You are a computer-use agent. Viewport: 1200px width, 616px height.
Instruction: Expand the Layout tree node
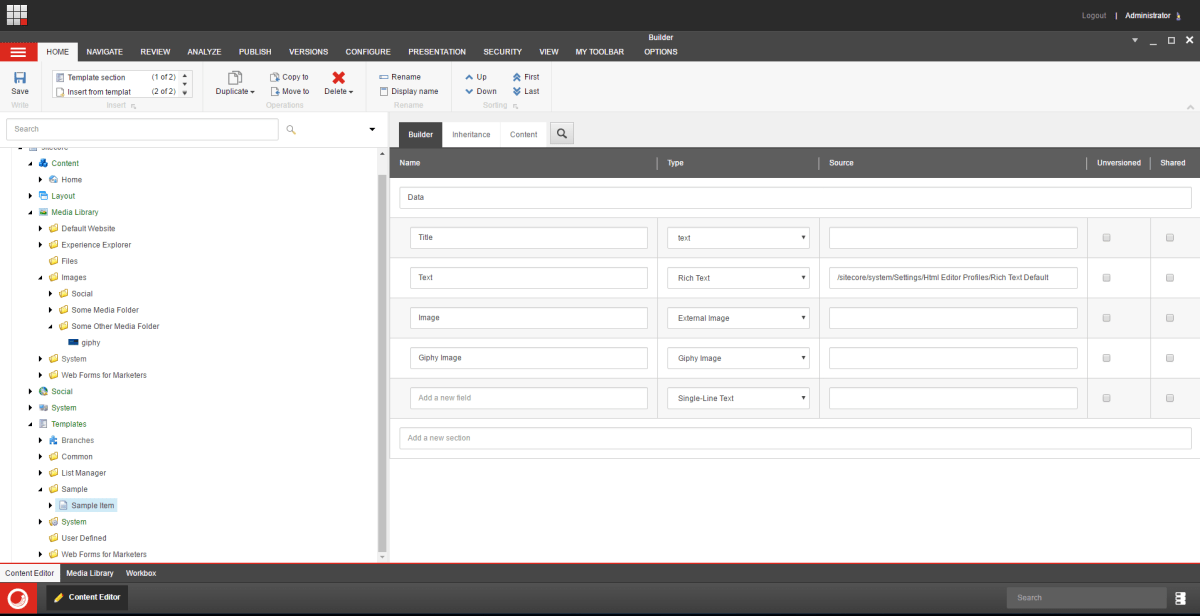click(31, 196)
